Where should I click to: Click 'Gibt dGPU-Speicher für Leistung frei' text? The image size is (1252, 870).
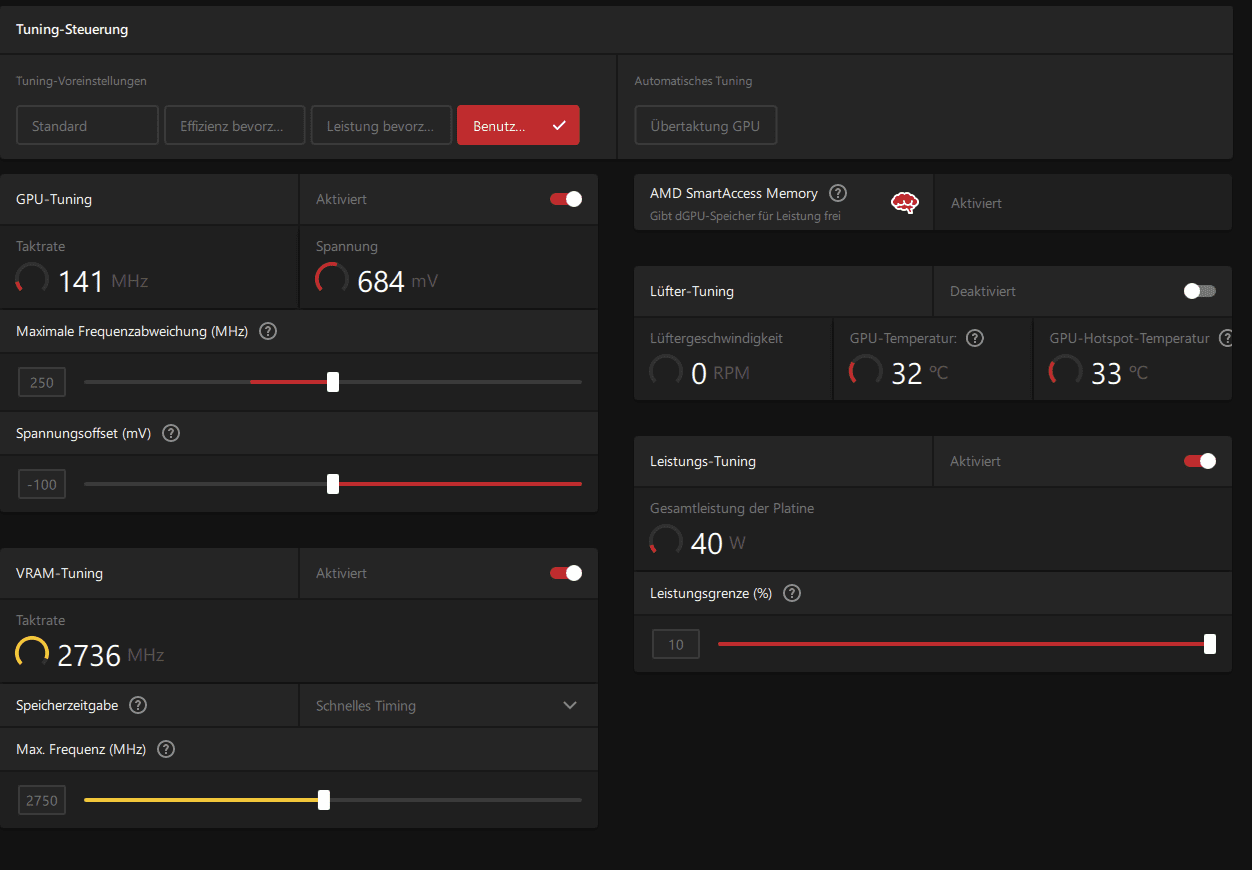coord(745,215)
